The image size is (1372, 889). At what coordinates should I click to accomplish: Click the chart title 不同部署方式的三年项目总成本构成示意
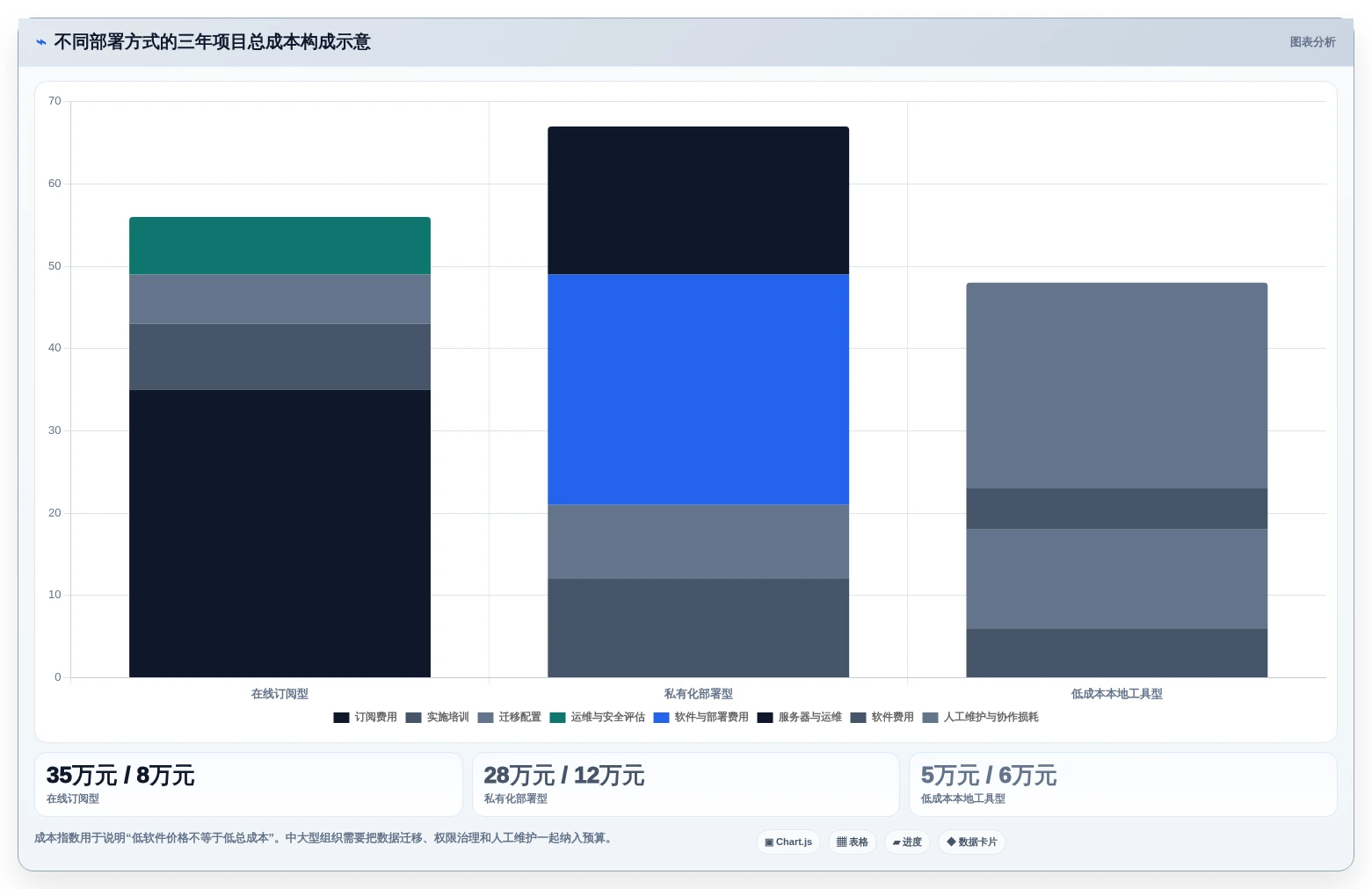click(x=212, y=42)
